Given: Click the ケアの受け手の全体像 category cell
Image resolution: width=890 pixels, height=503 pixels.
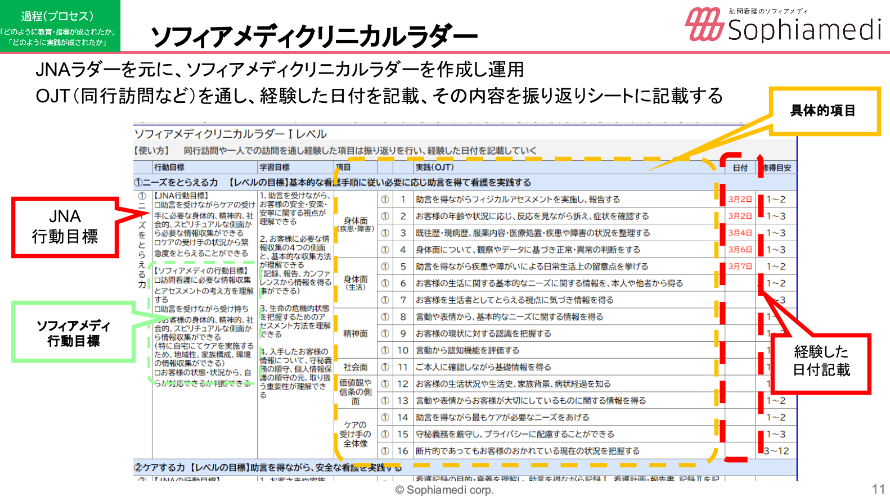Looking at the screenshot, I should pos(355,434).
